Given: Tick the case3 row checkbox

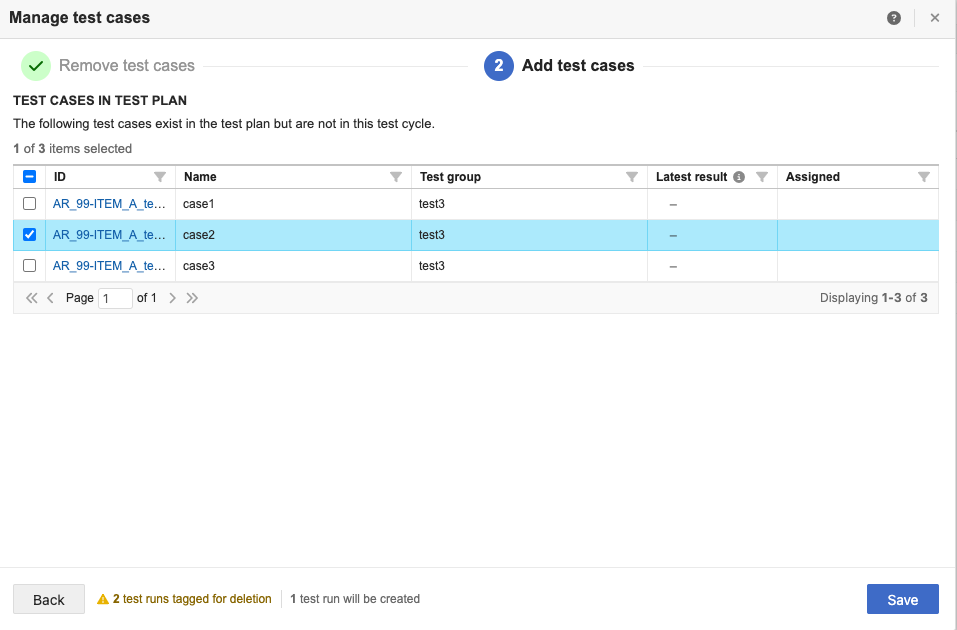Looking at the screenshot, I should pos(29,266).
